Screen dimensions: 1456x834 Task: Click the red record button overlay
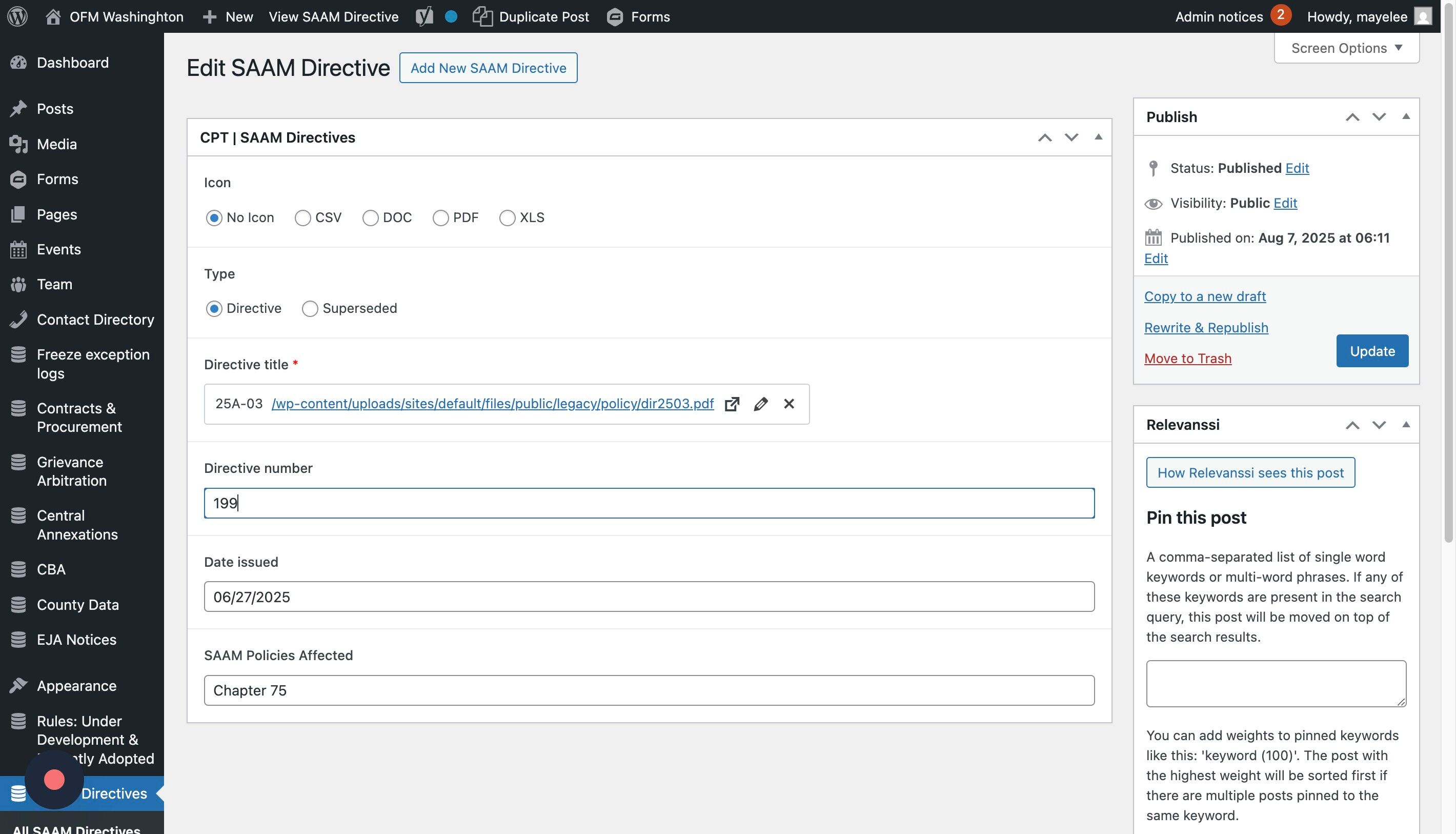pos(54,780)
